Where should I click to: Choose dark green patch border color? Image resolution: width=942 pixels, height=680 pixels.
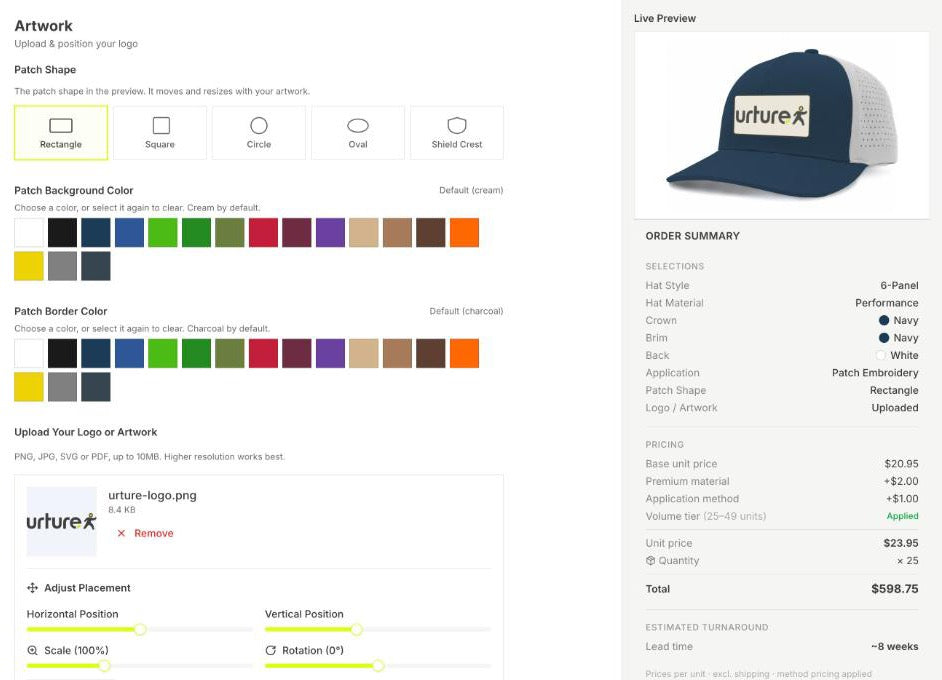[196, 353]
